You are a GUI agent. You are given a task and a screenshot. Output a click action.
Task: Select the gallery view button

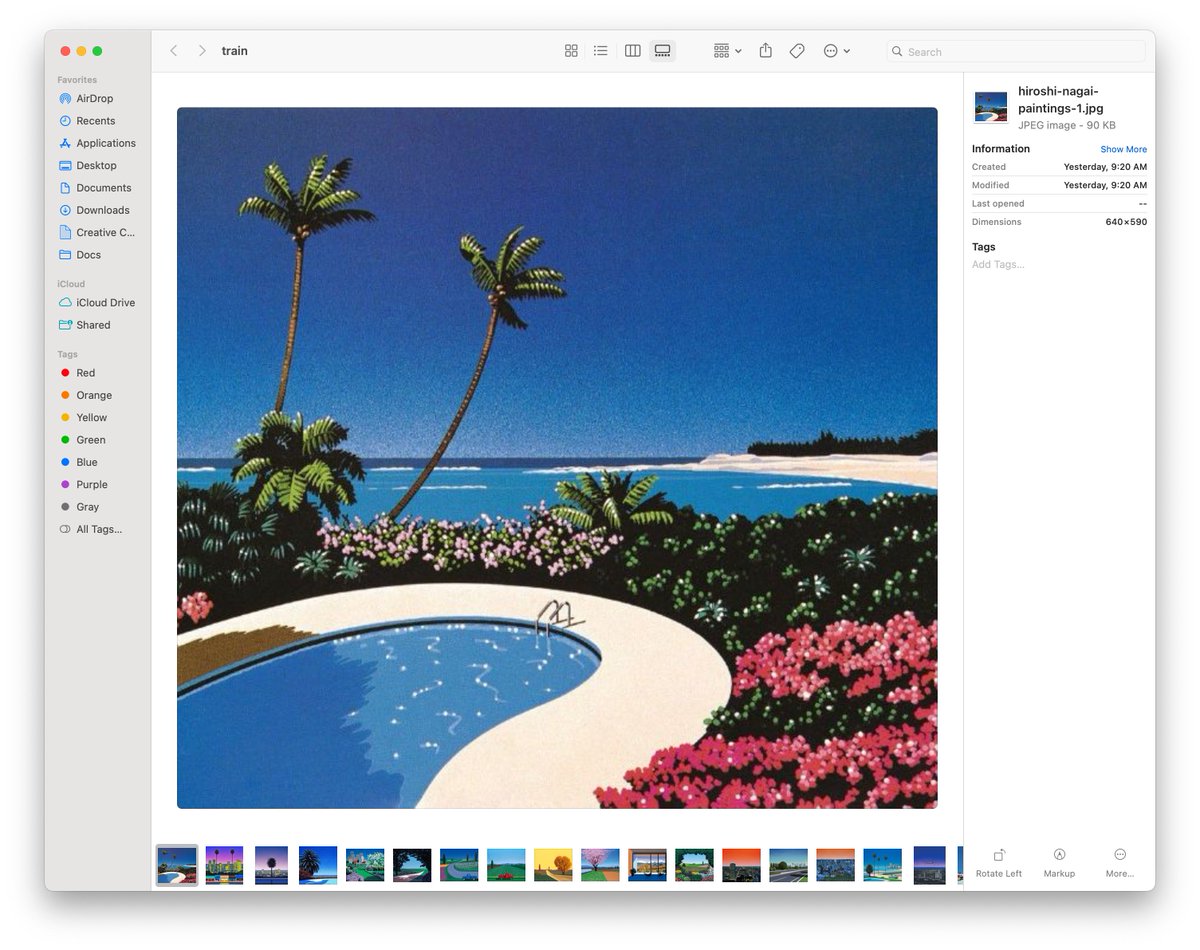(x=662, y=51)
